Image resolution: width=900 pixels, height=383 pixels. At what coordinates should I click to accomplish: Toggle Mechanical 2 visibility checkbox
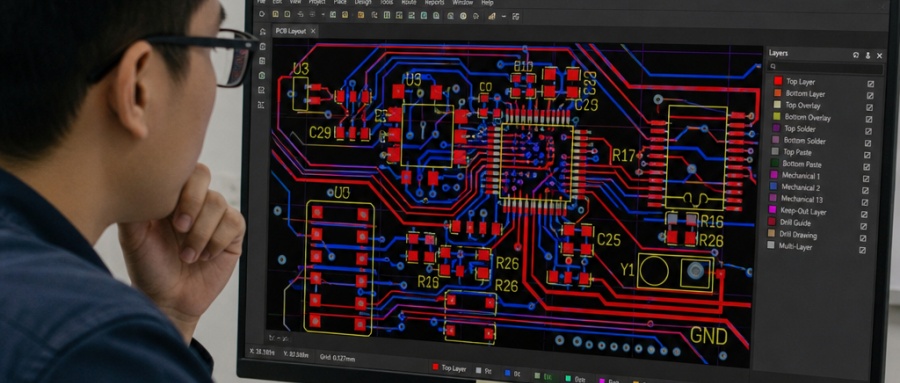tap(866, 190)
